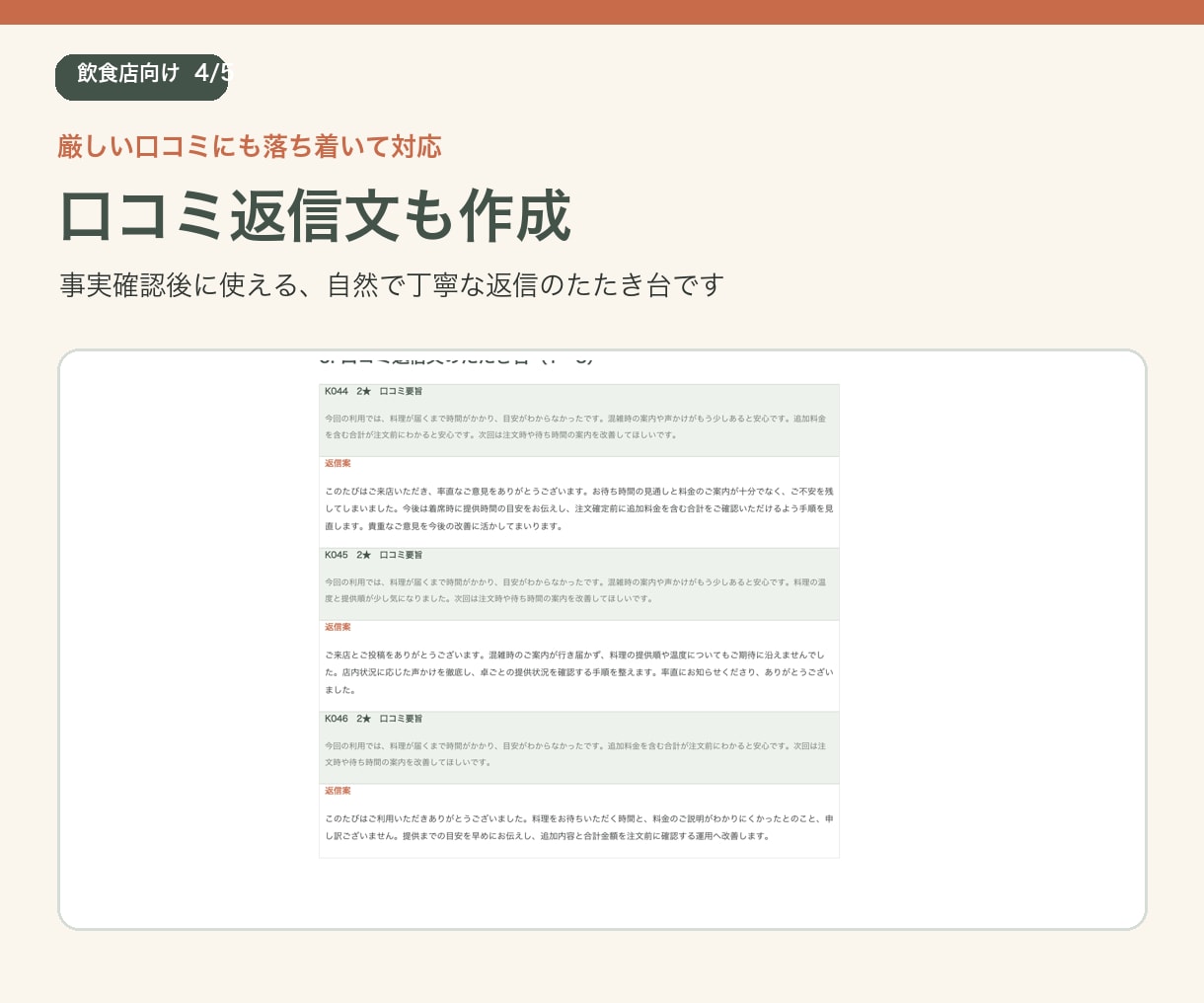The image size is (1204, 1003).
Task: Click the 飲食店向け 4/5 badge
Action: click(x=141, y=77)
